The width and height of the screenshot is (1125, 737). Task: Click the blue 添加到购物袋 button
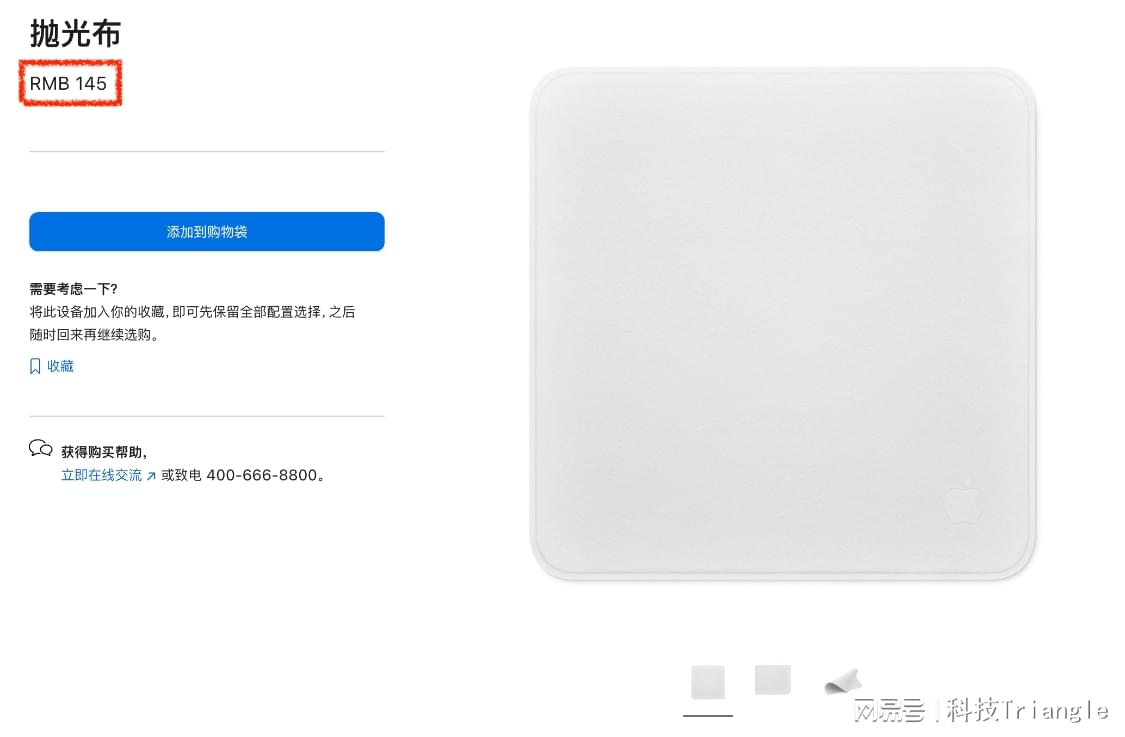[x=207, y=231]
